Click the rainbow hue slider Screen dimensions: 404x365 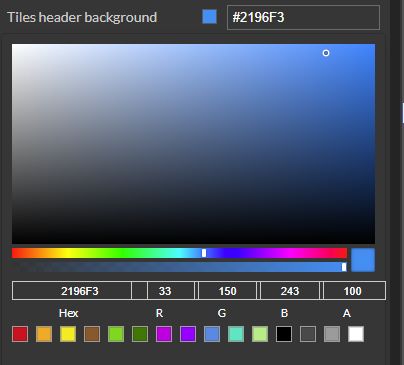tap(179, 253)
